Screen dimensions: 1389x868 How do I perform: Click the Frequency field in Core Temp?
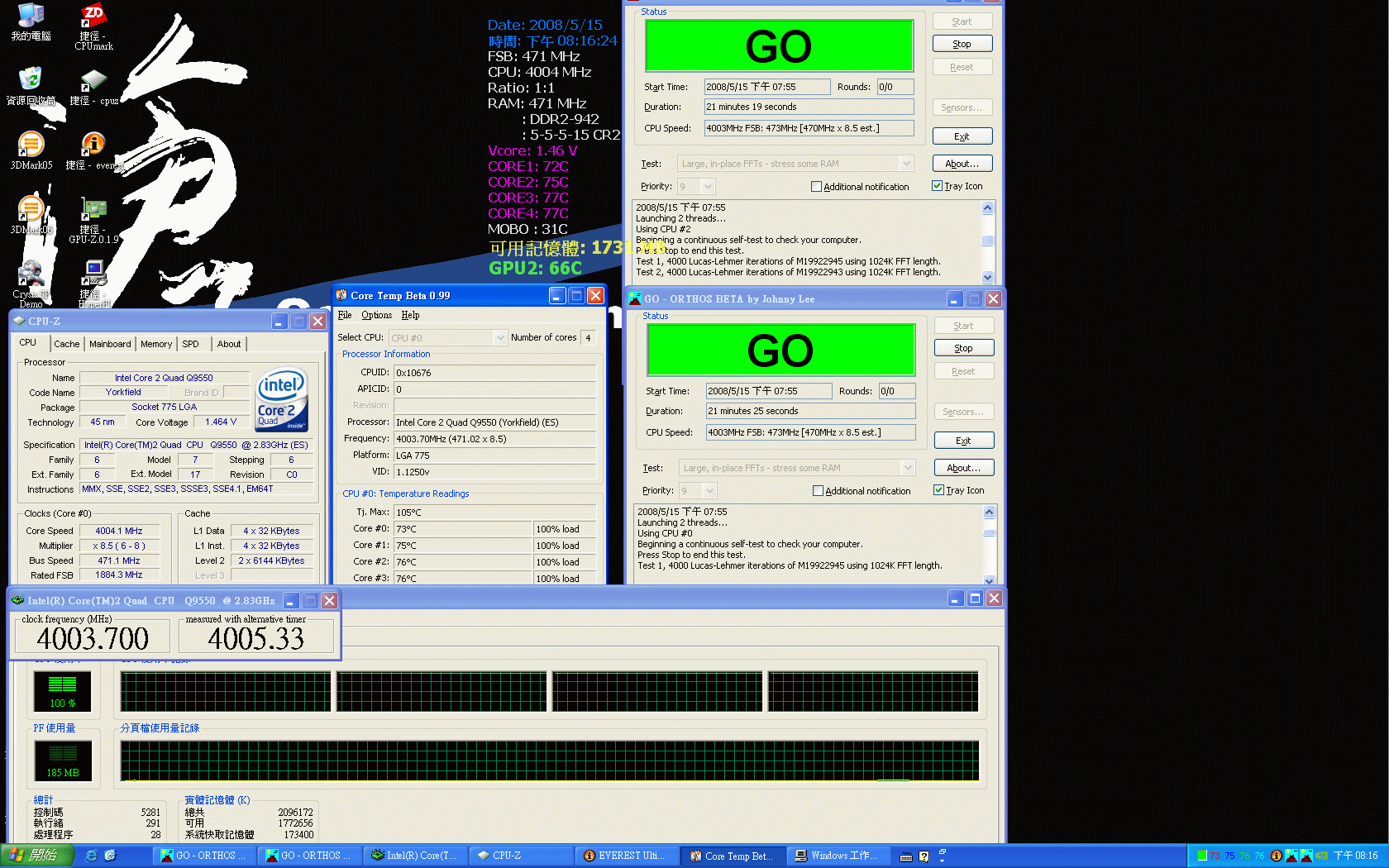[x=494, y=439]
